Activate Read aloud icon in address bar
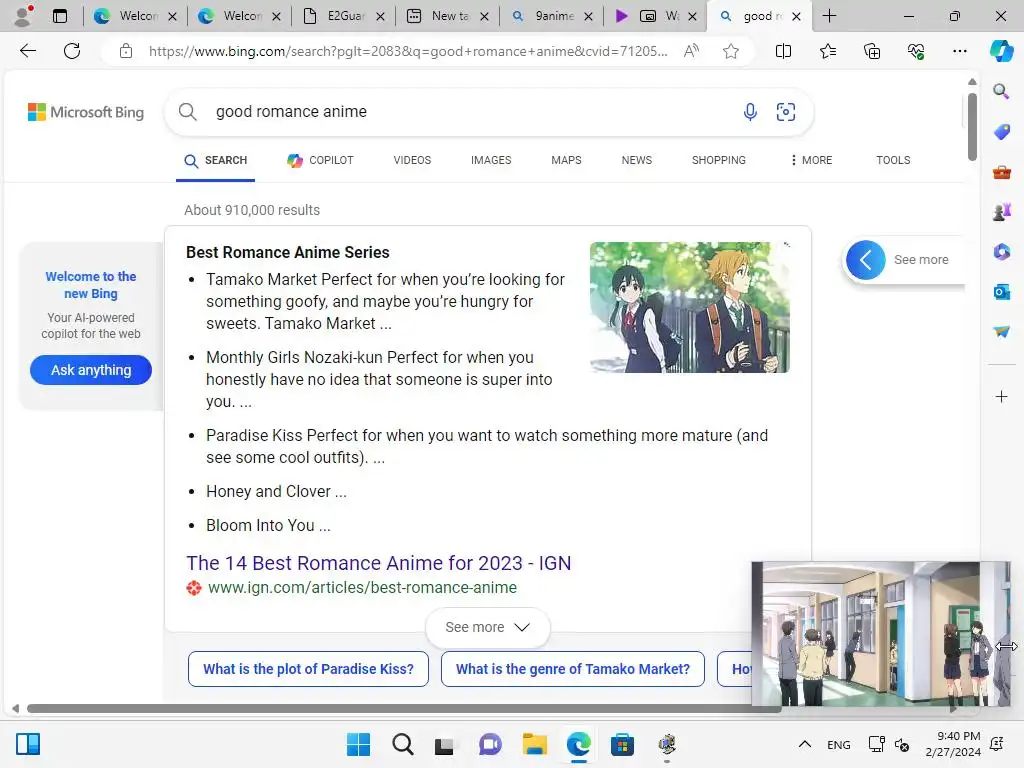The image size is (1024, 768). click(691, 51)
